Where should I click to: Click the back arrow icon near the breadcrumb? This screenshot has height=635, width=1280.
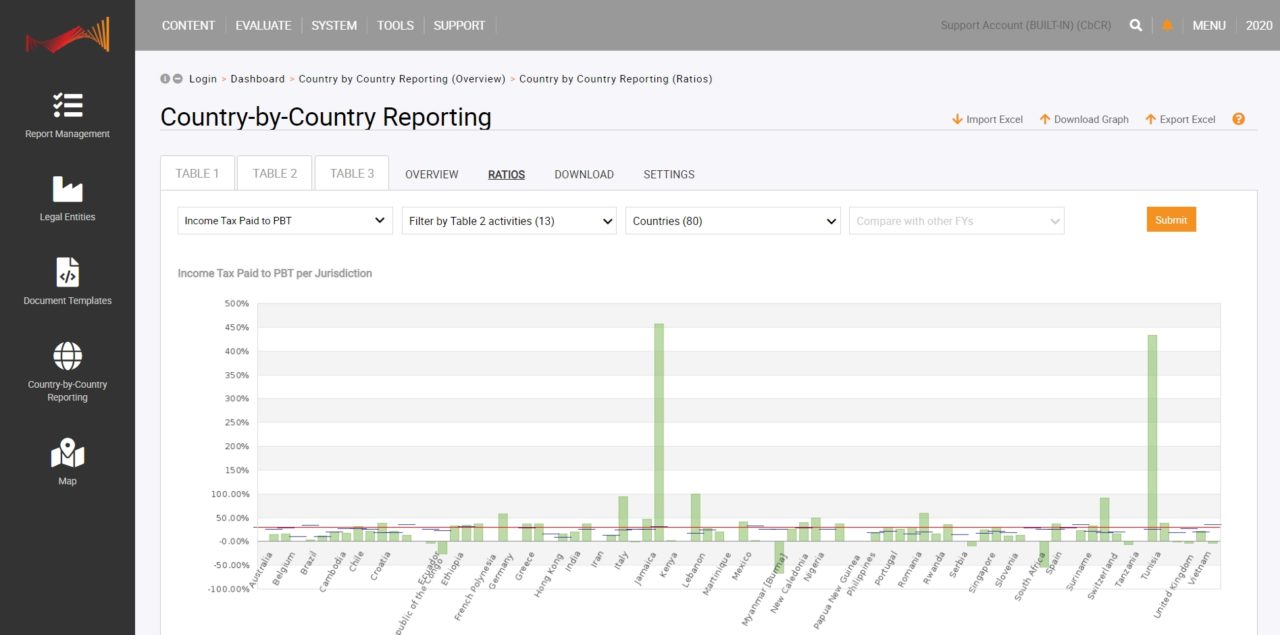[178, 78]
